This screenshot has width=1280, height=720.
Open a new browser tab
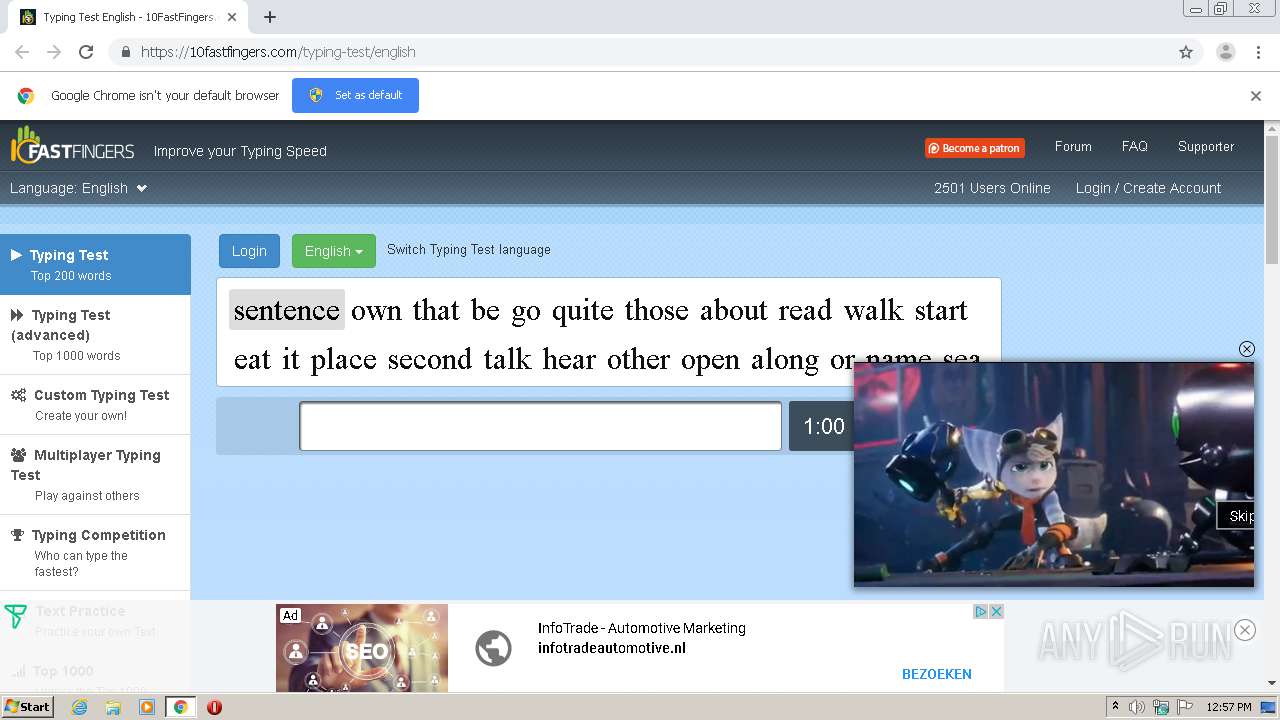pyautogui.click(x=270, y=17)
